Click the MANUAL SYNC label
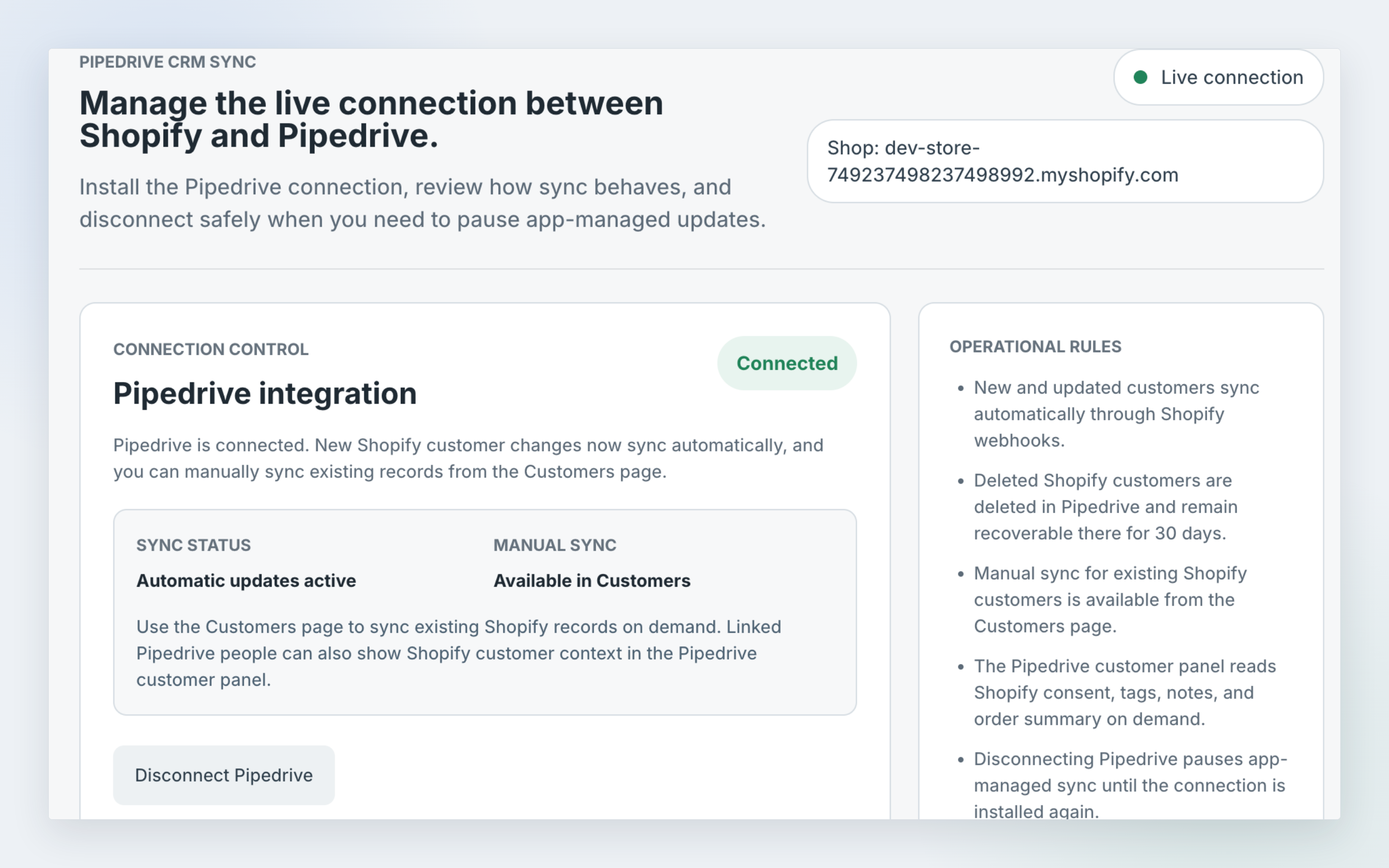 tap(555, 545)
